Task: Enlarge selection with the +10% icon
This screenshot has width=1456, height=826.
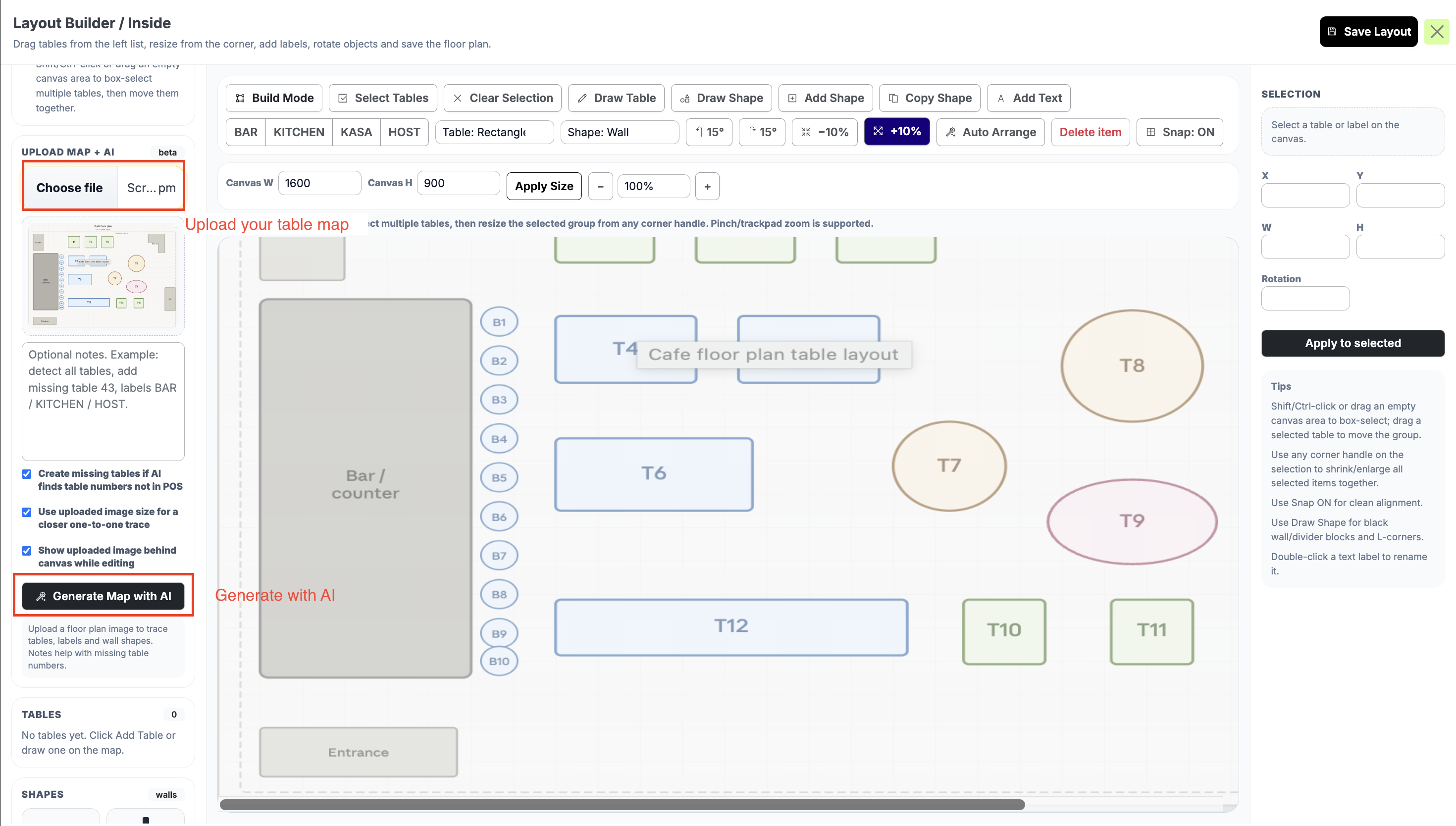Action: click(878, 131)
